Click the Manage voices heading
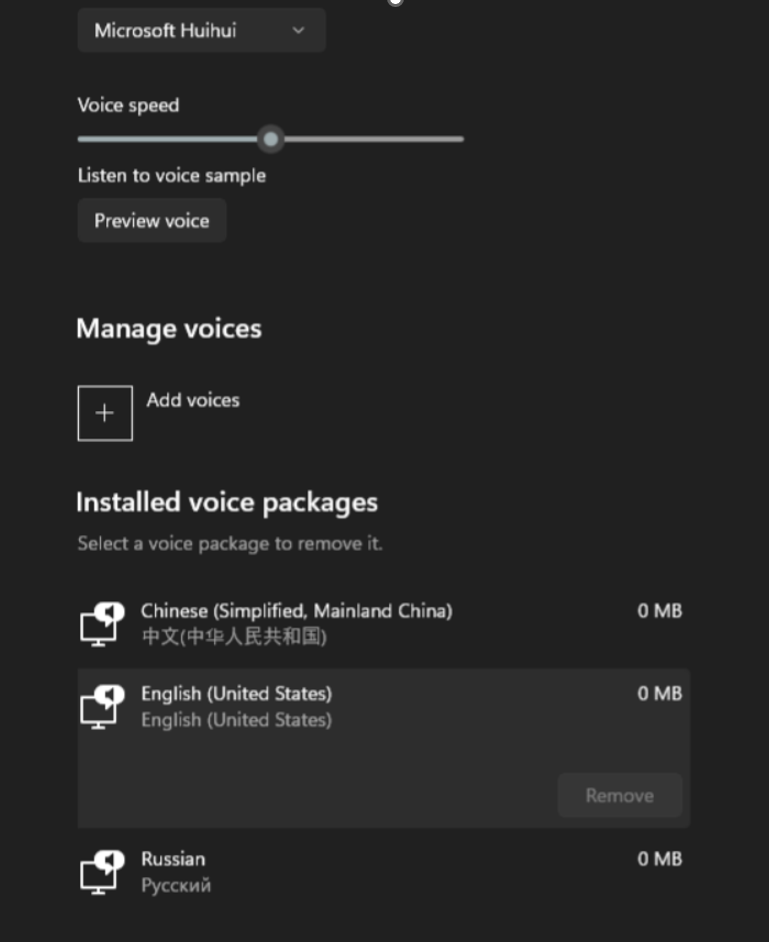The height and width of the screenshot is (942, 769). 169,329
